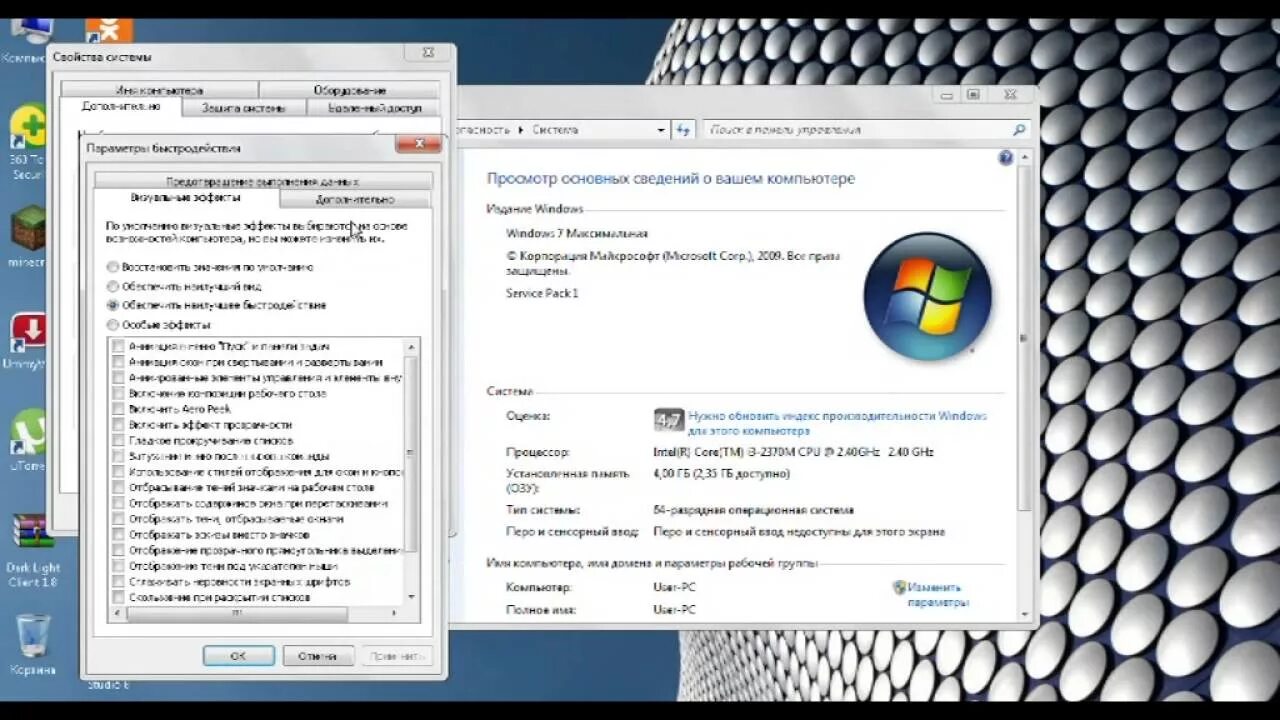The height and width of the screenshot is (720, 1280).
Task: Click the "Система" breadcrumb in address bar
Action: [555, 130]
